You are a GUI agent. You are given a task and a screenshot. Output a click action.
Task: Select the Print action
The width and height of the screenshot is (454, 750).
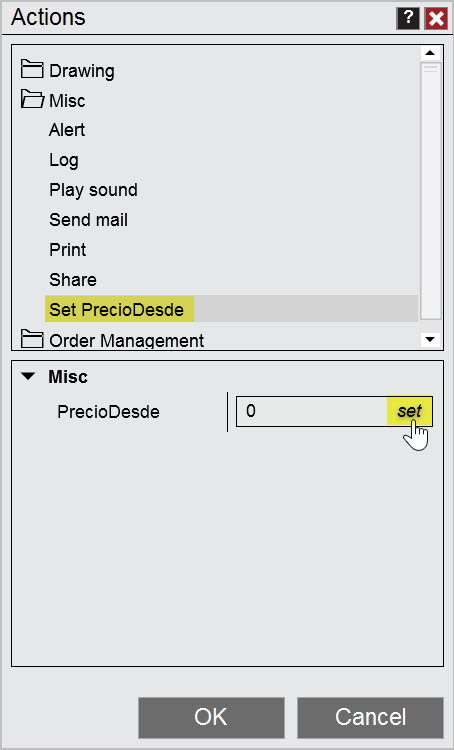pos(67,250)
